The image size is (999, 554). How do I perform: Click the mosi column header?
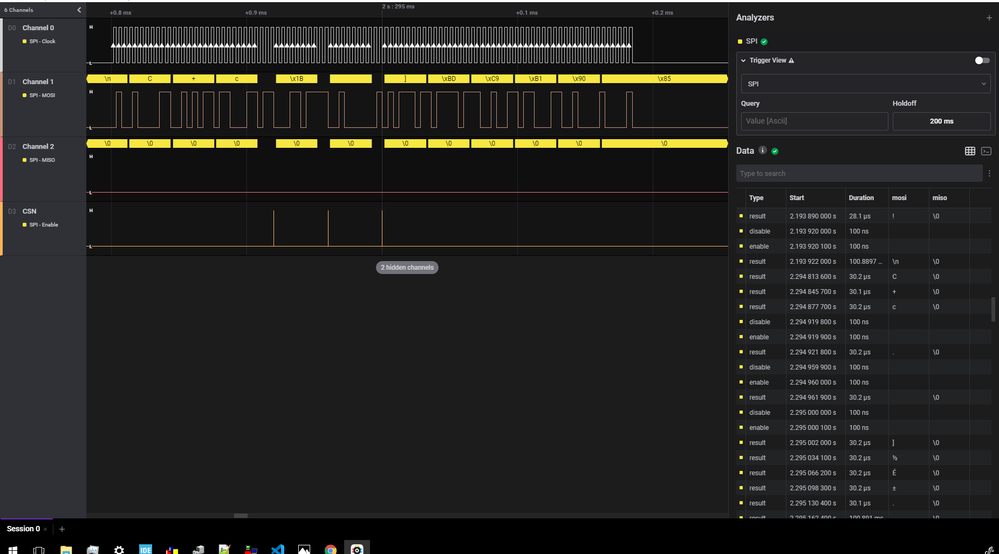coord(899,198)
